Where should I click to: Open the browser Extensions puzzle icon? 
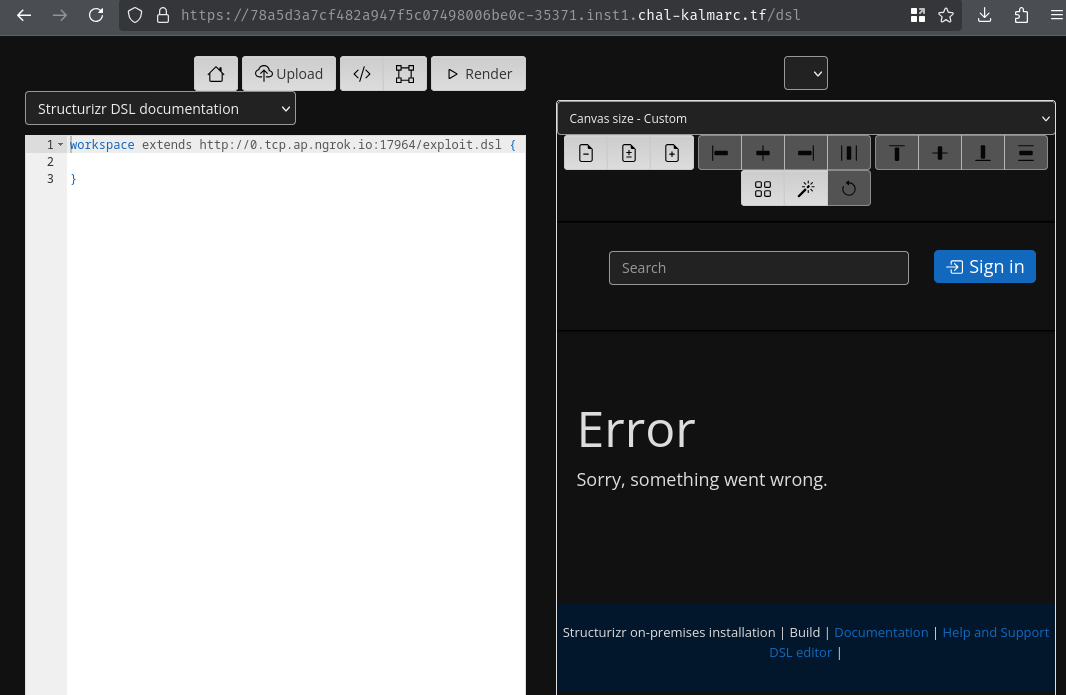coord(1021,15)
